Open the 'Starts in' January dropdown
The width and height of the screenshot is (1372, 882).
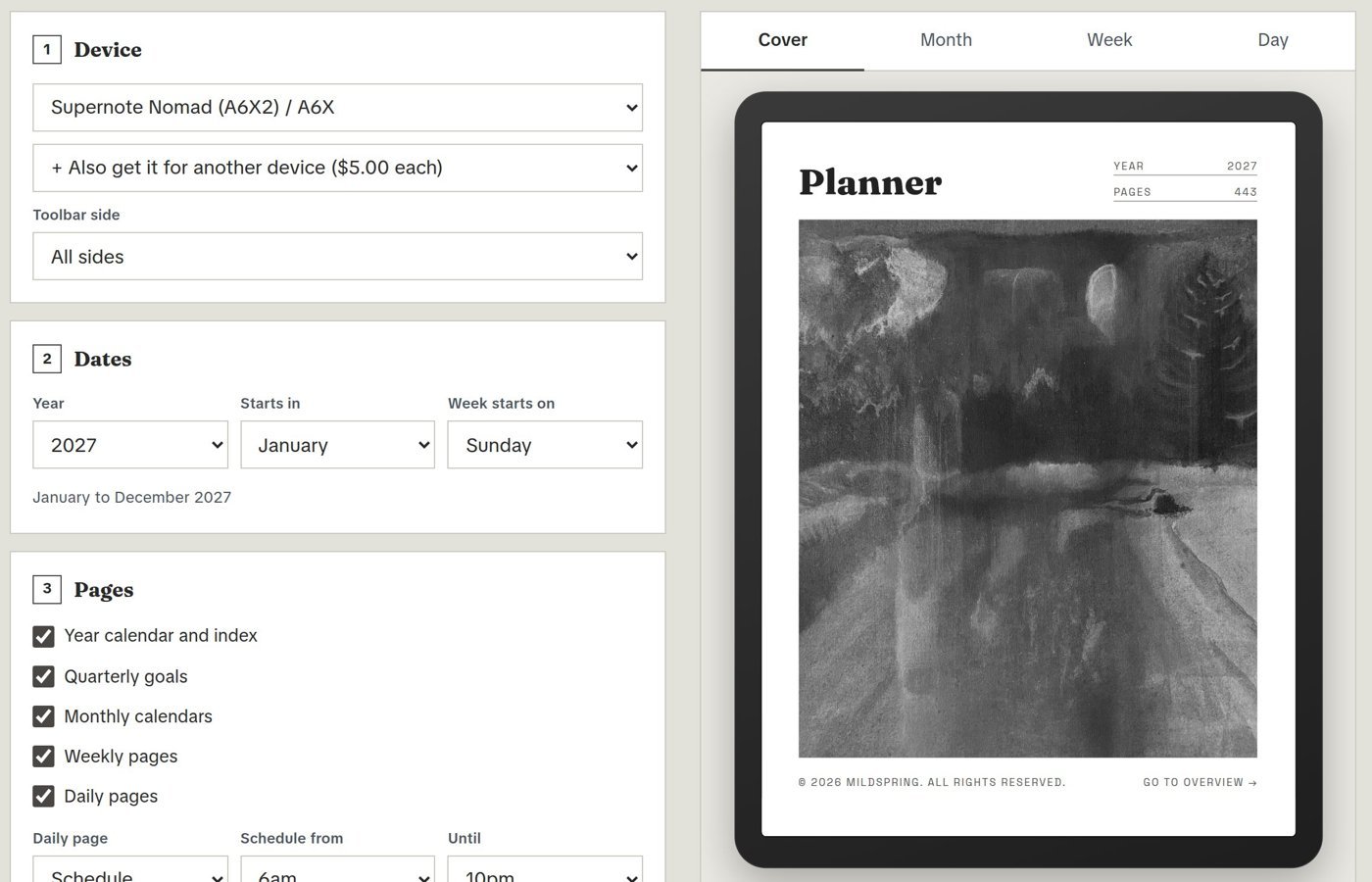[x=337, y=445]
